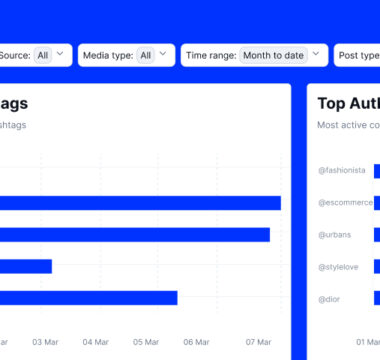Click the 'All' pill in Source filter
This screenshot has height=360, width=380.
pyautogui.click(x=43, y=55)
